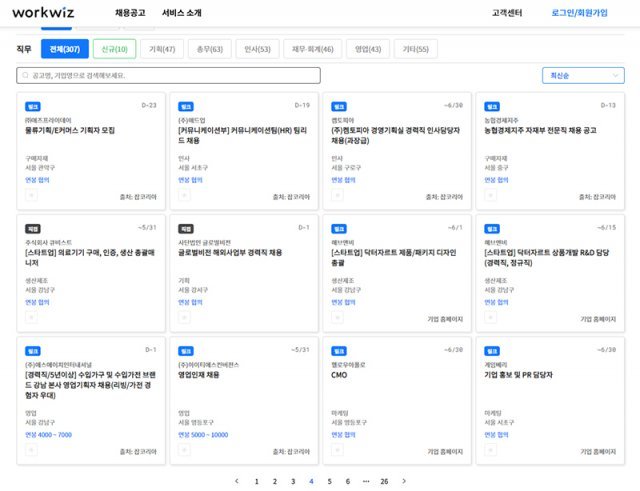This screenshot has height=491, width=640.
Task: Open the 최신순 sort dropdown
Action: [x=583, y=76]
